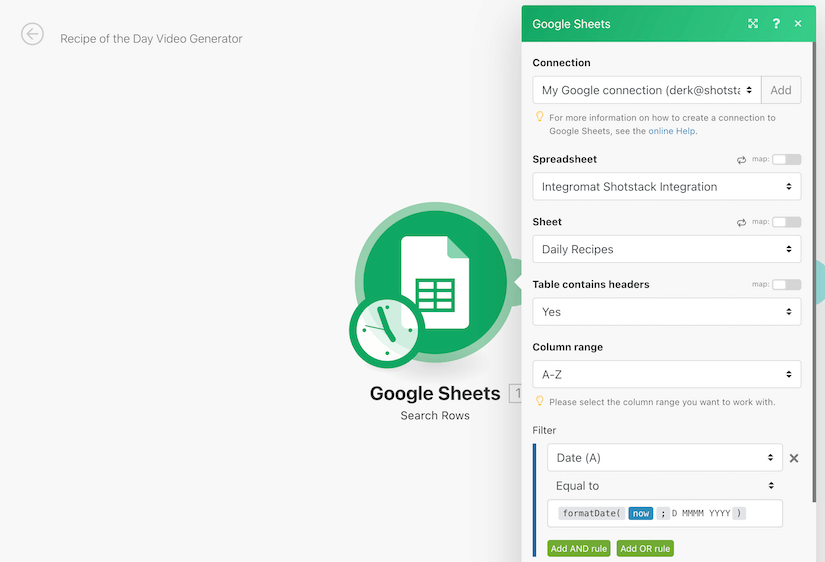Open help with the question mark icon
Viewport: 825px width, 562px height.
point(776,24)
